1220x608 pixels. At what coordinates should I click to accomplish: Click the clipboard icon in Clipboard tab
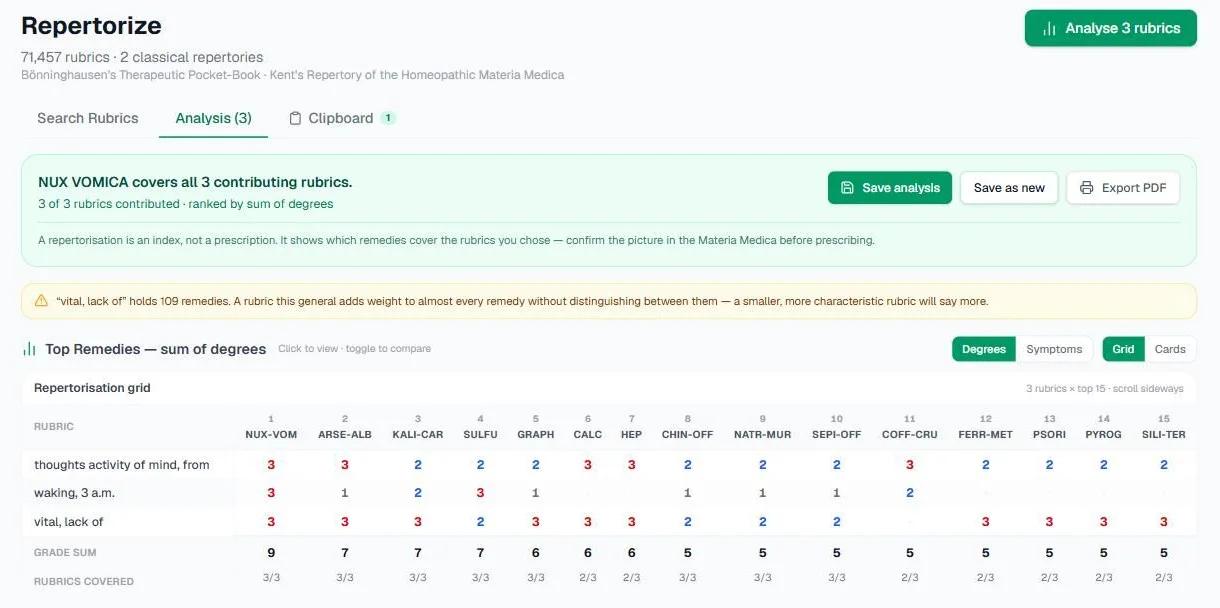(x=295, y=118)
